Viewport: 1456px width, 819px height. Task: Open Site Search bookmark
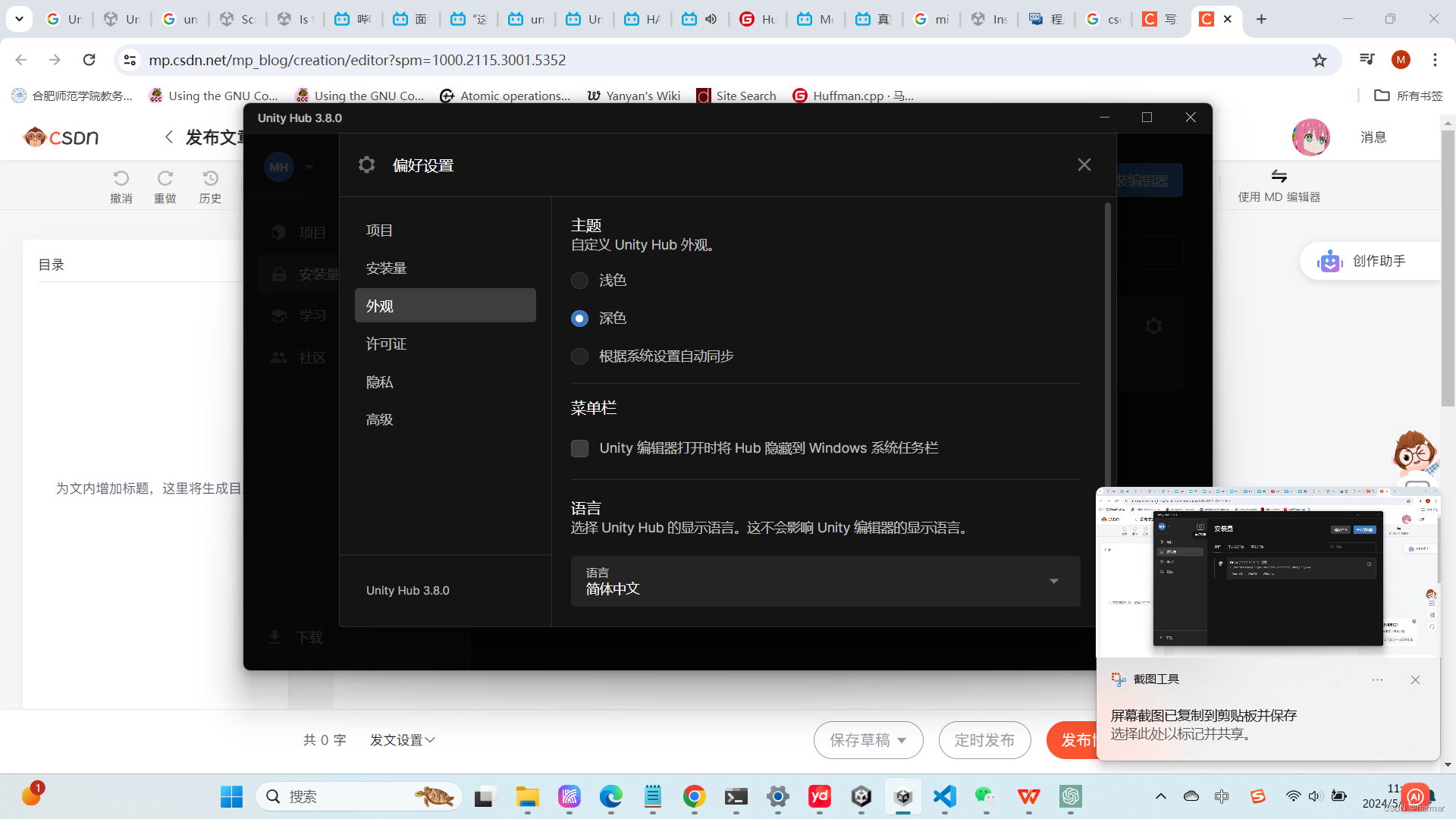[737, 96]
